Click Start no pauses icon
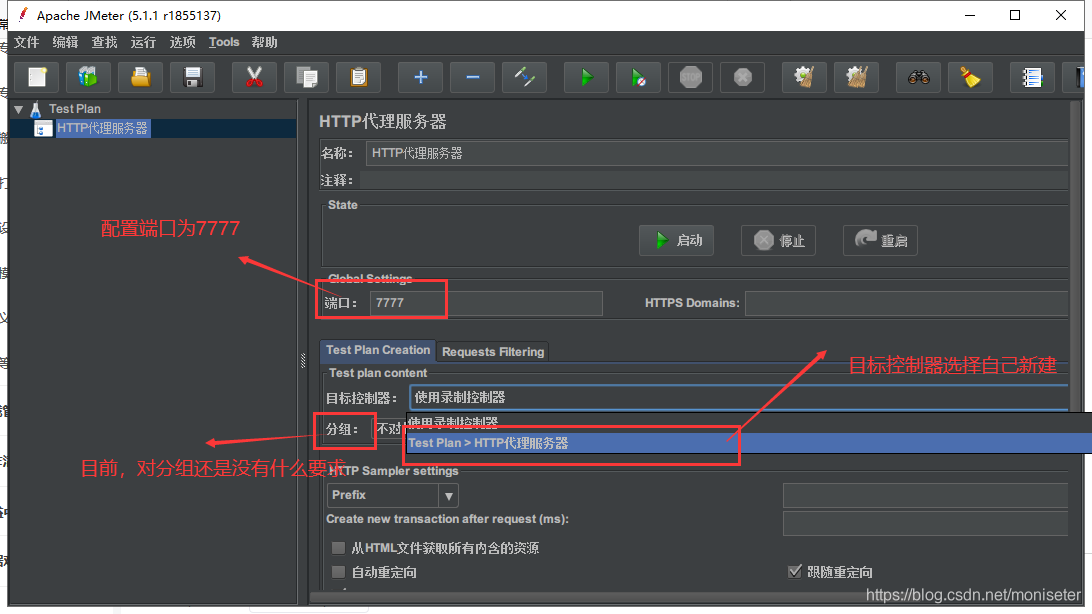This screenshot has width=1092, height=614. [638, 77]
